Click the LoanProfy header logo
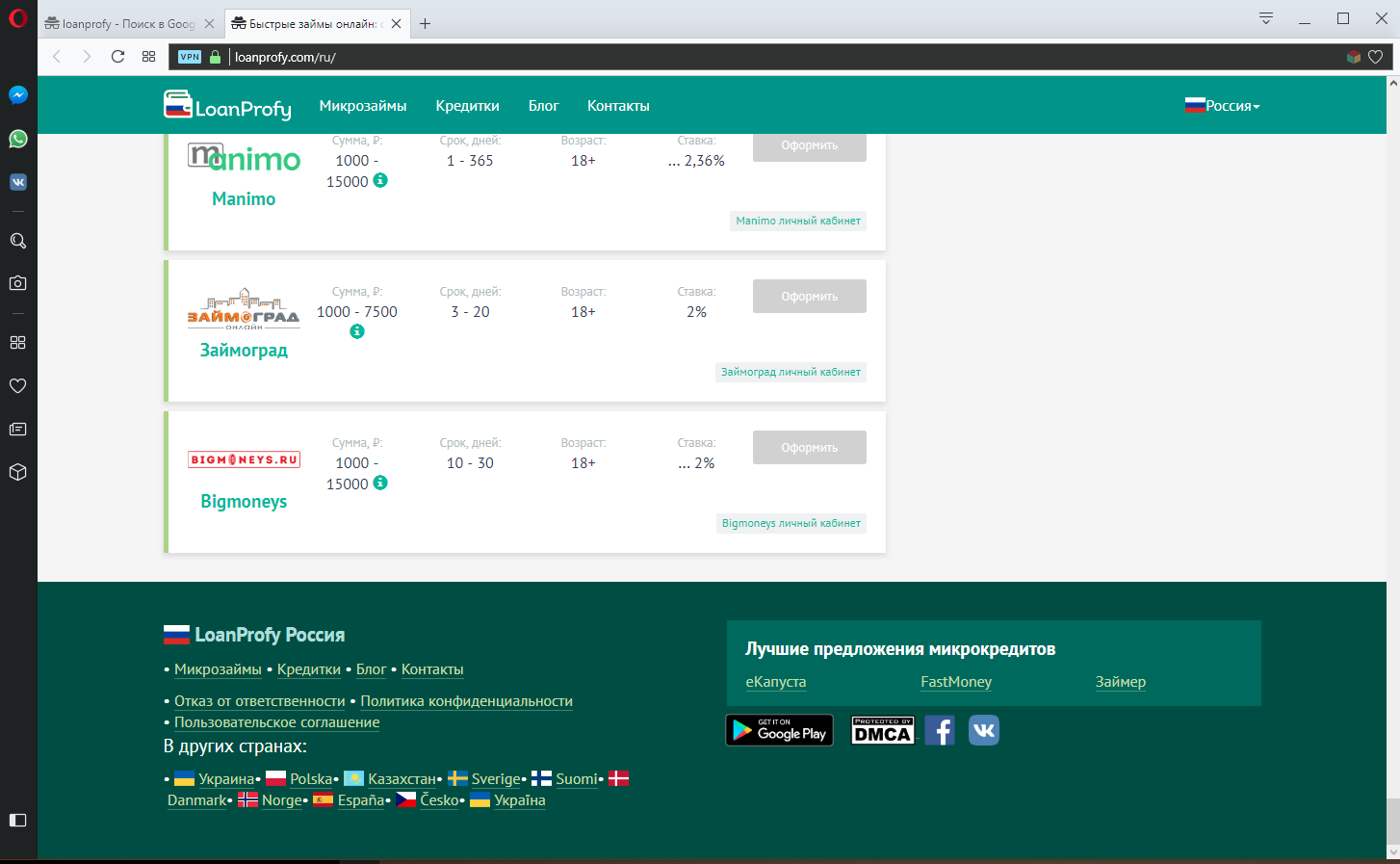 click(x=227, y=106)
